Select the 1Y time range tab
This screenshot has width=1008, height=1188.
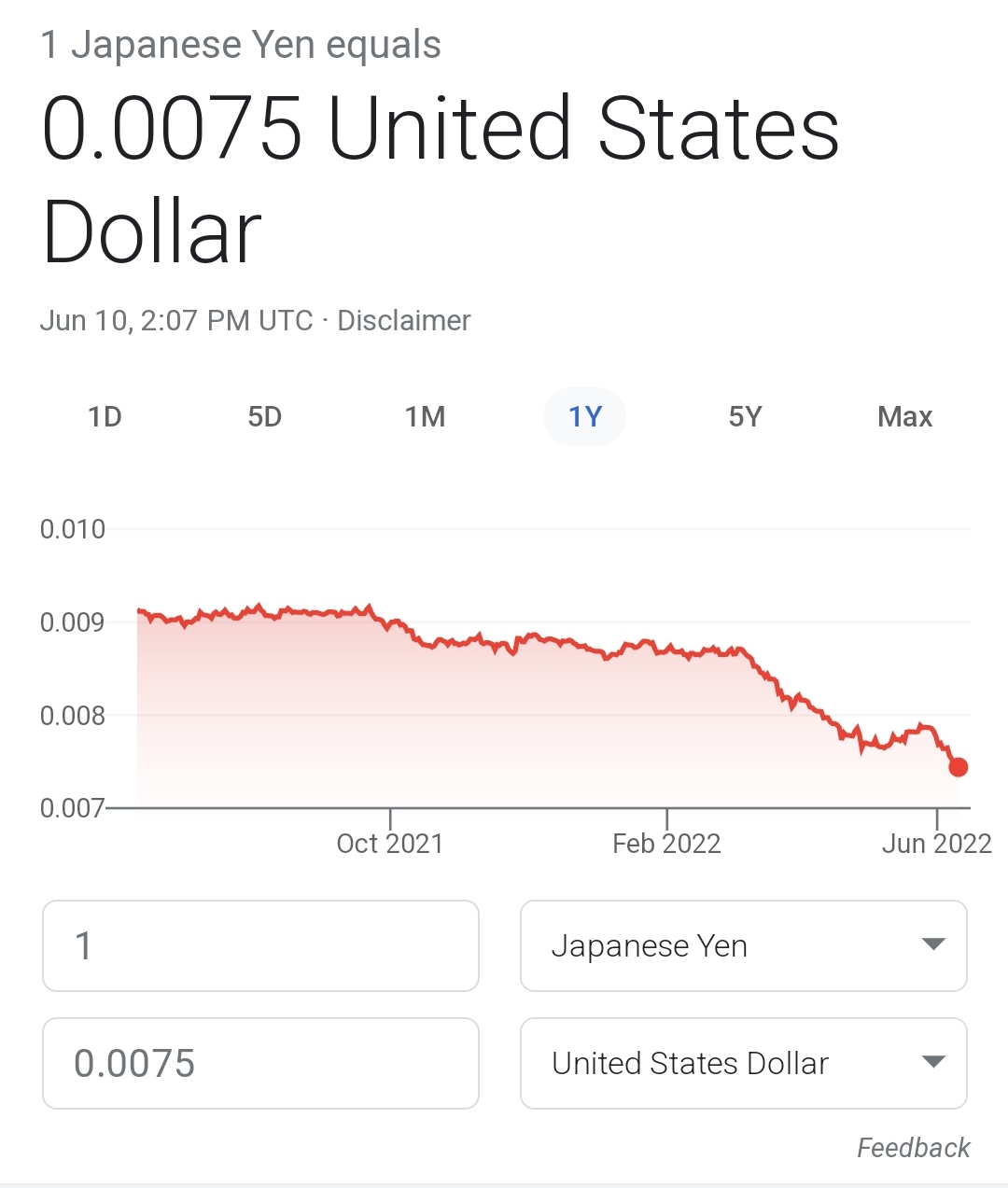(x=585, y=416)
